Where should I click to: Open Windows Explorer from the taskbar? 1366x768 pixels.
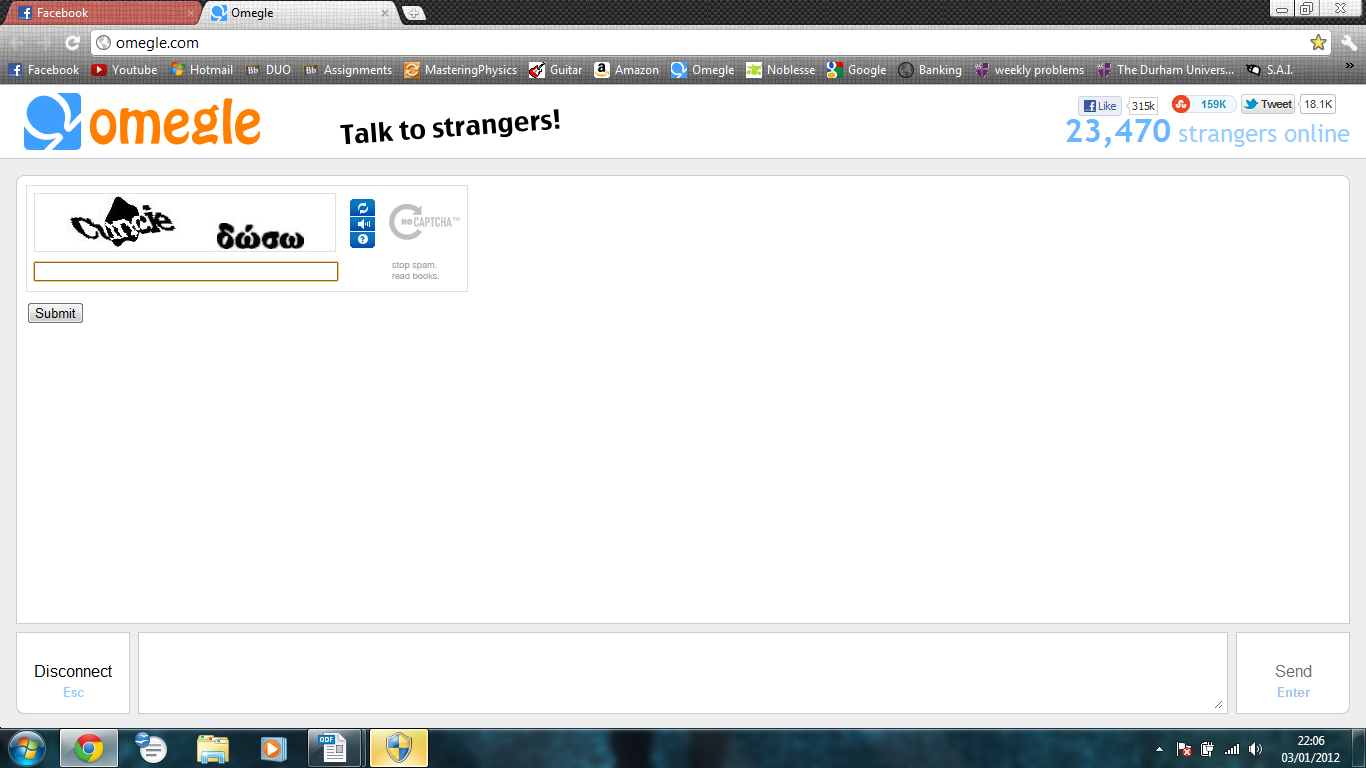click(x=213, y=748)
